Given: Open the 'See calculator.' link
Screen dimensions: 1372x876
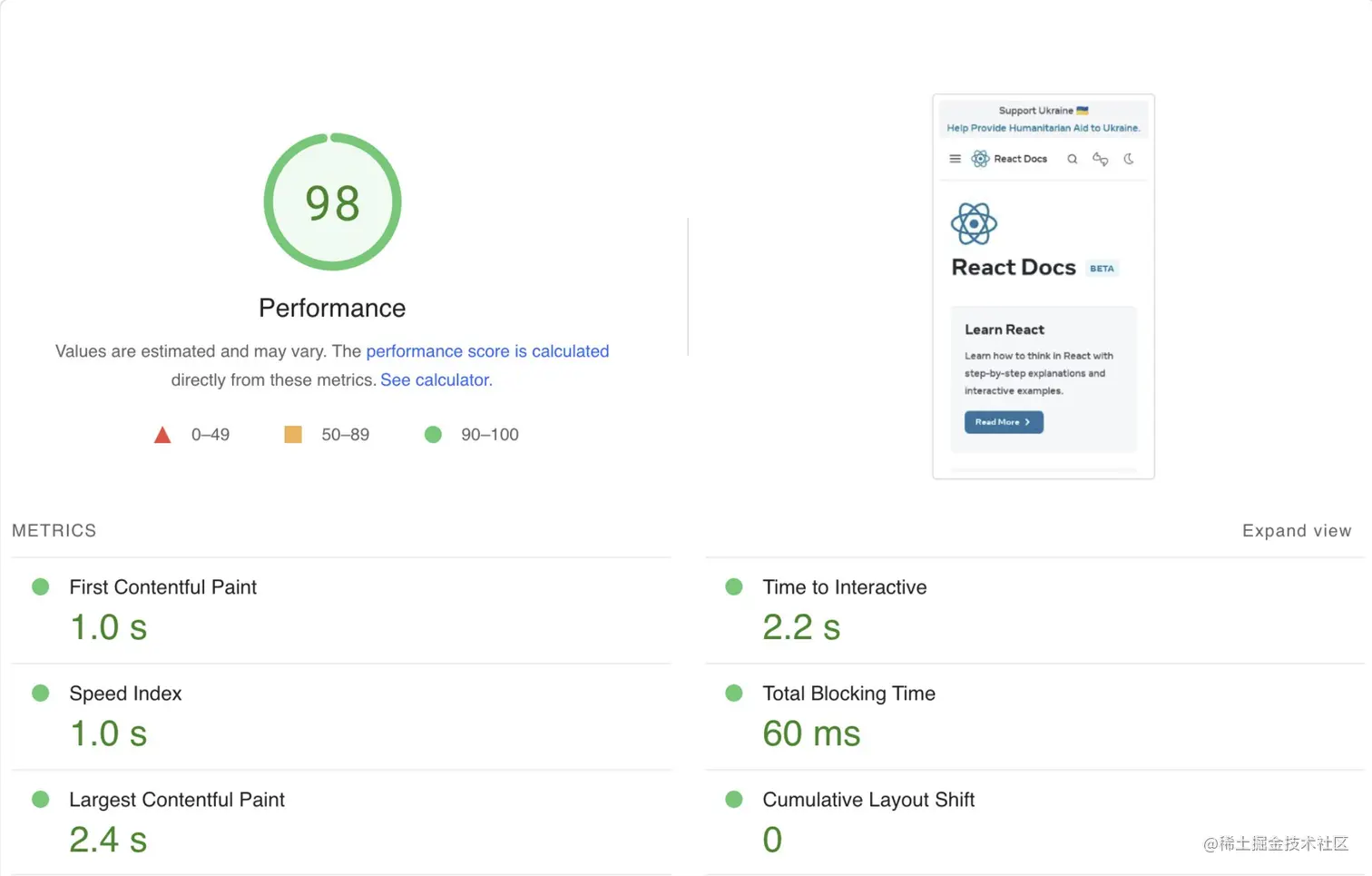Looking at the screenshot, I should pyautogui.click(x=436, y=380).
